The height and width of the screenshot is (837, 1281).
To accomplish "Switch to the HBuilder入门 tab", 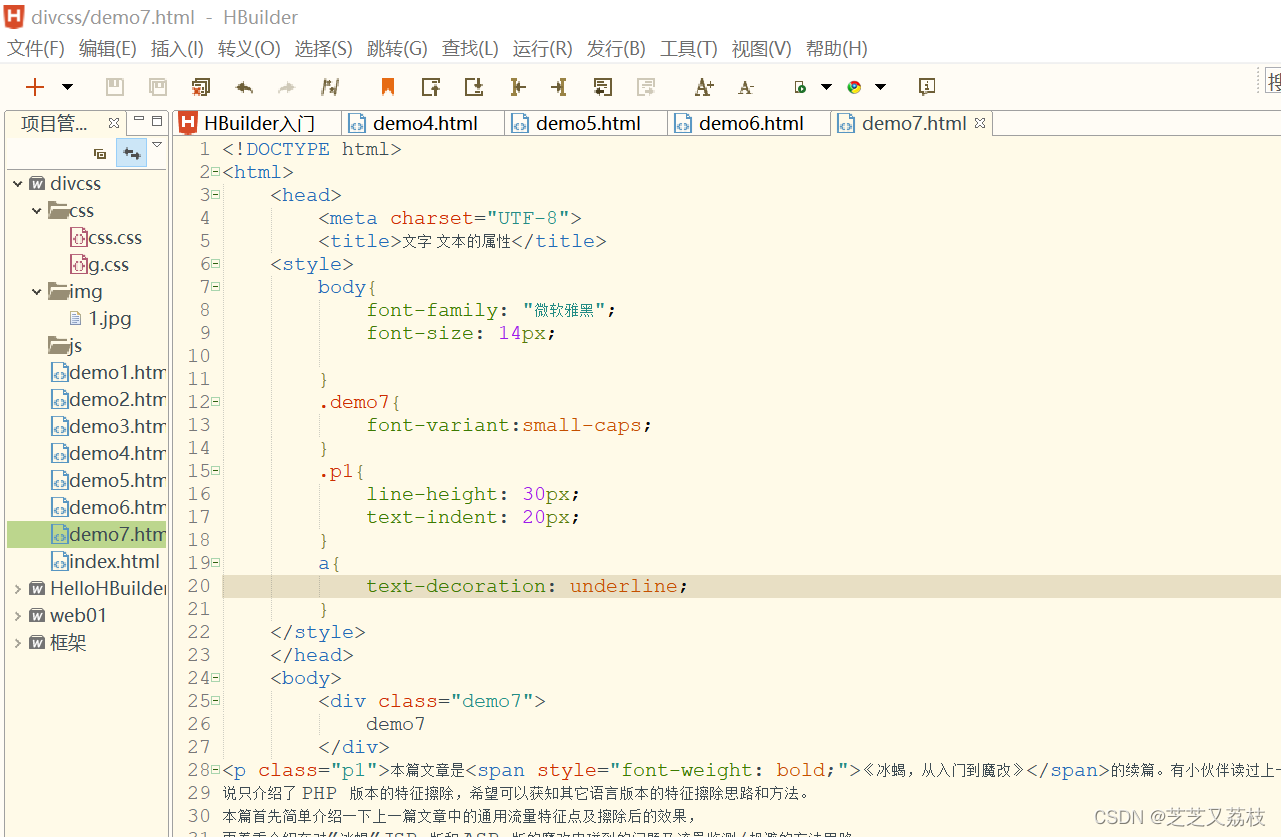I will 257,123.
